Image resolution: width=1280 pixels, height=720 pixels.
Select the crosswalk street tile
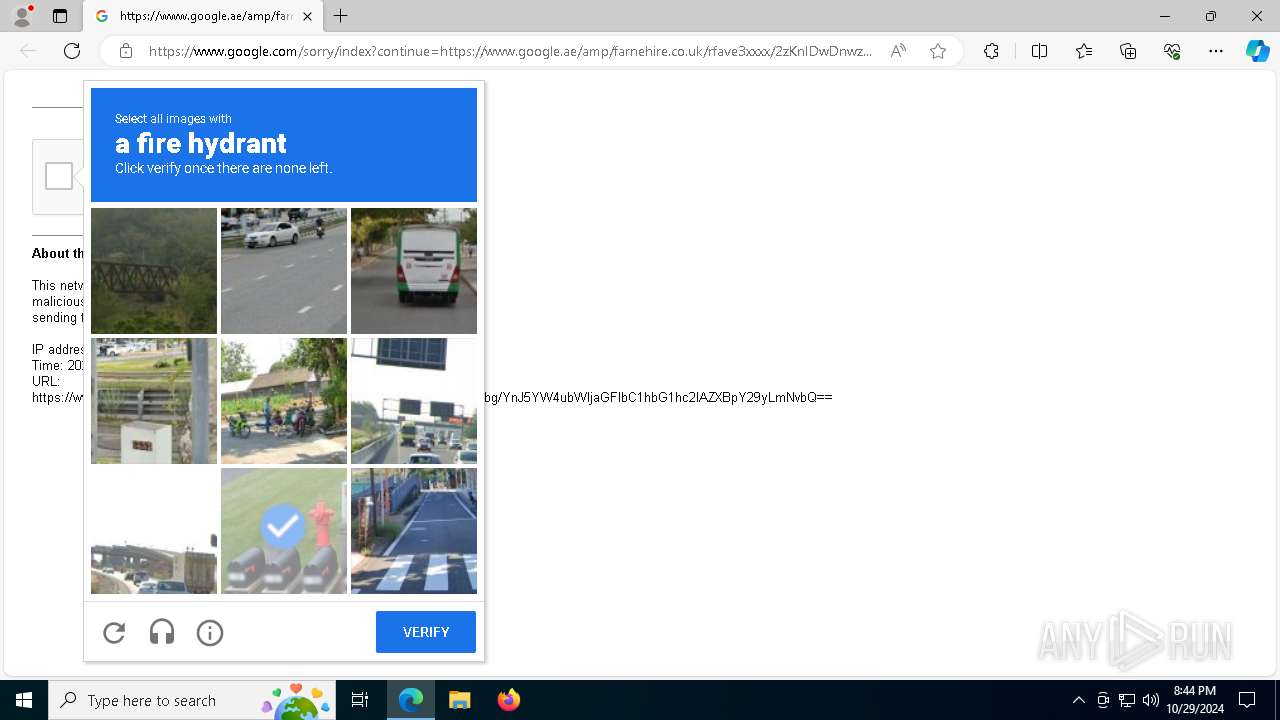pyautogui.click(x=414, y=531)
